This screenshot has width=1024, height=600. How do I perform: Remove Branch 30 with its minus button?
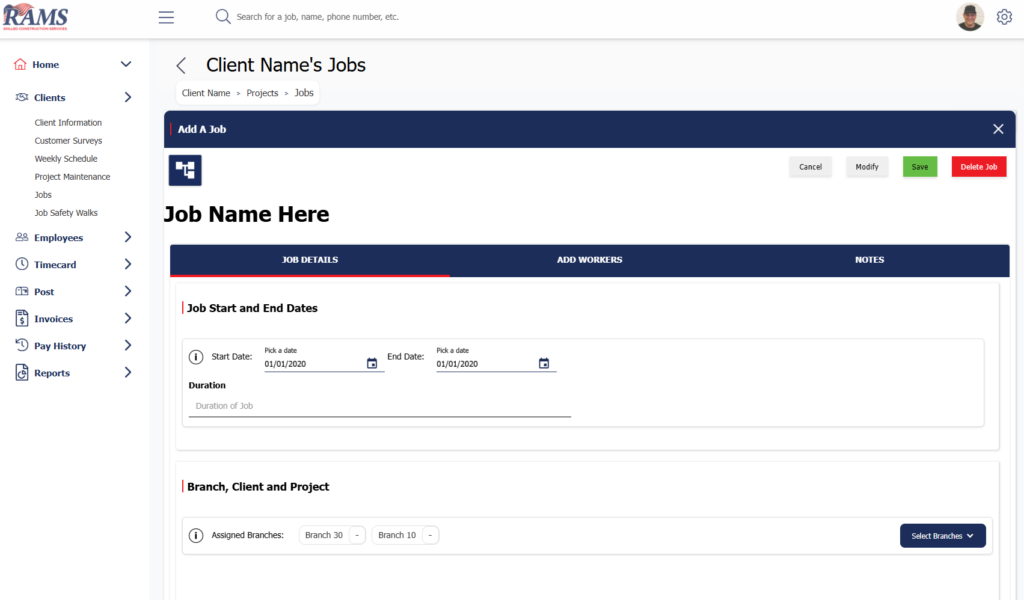coord(357,535)
